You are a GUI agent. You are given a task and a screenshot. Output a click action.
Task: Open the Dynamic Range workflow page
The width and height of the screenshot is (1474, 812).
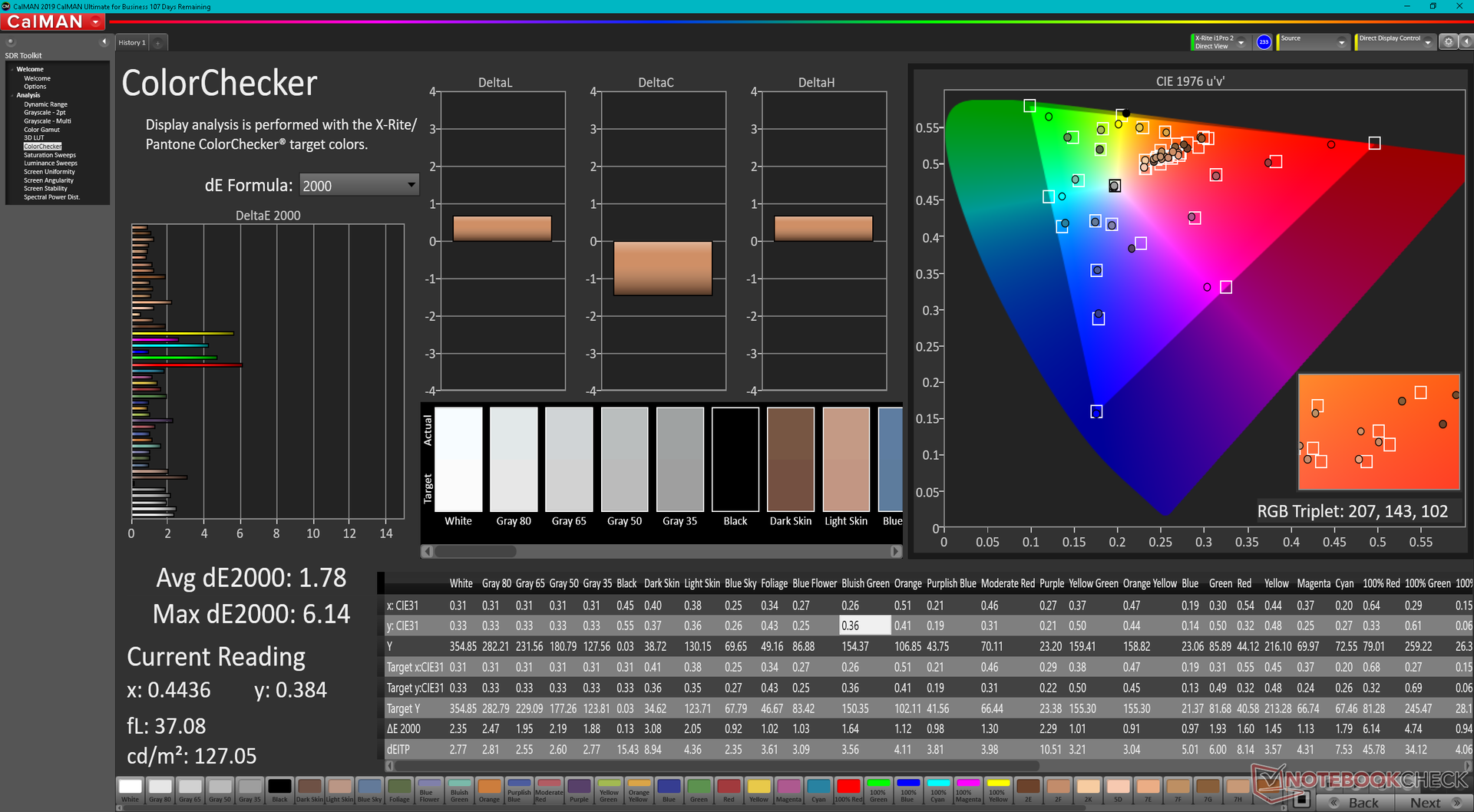45,104
